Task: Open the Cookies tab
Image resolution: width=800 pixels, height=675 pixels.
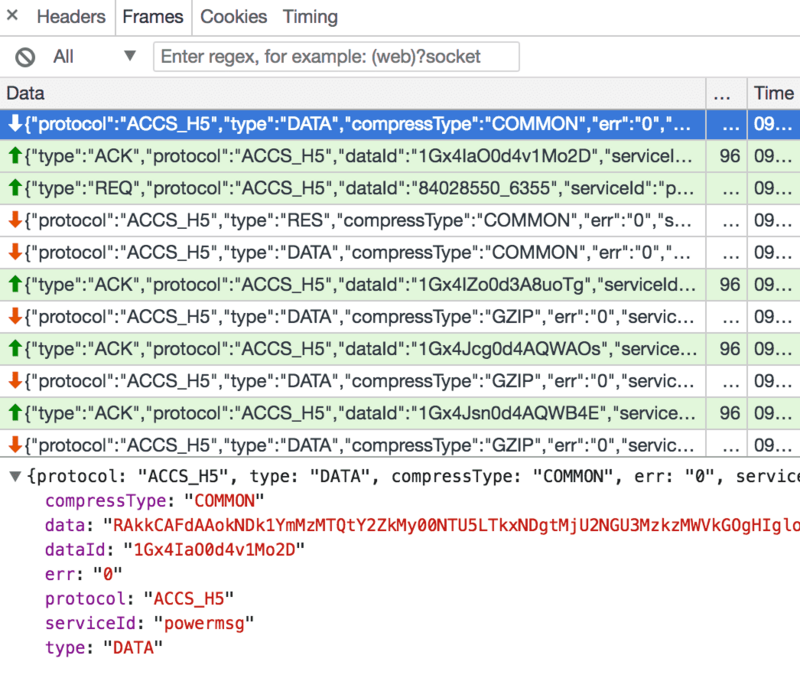Action: pos(234,17)
